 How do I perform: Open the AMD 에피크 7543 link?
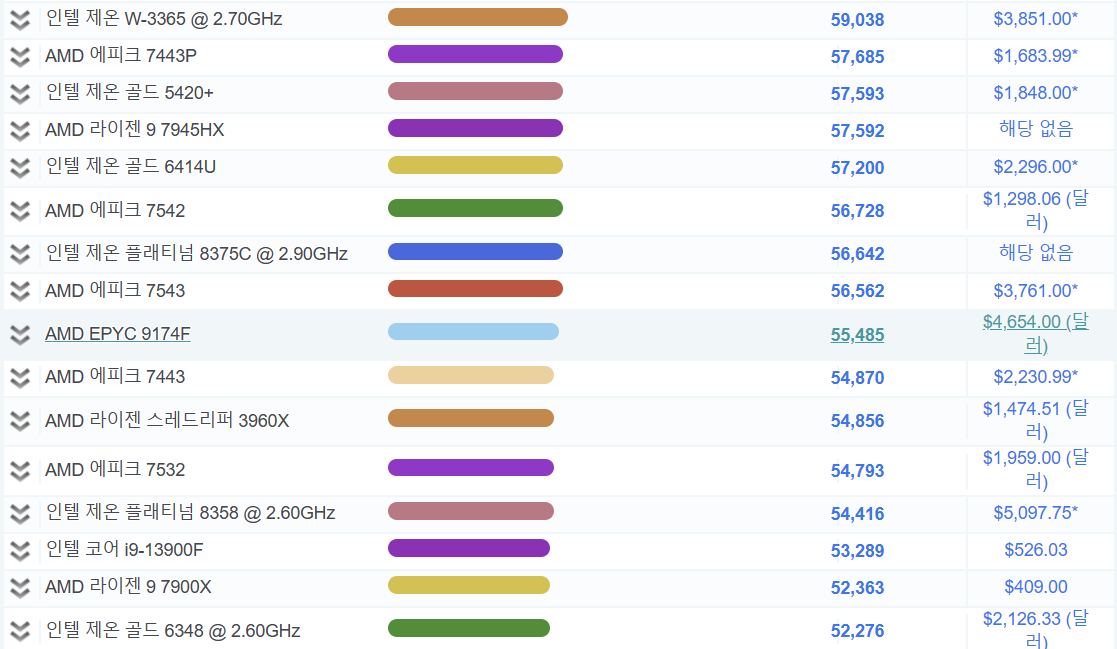115,291
